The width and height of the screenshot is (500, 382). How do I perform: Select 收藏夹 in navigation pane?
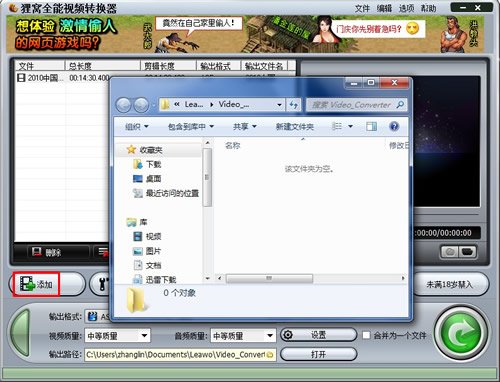pos(151,150)
